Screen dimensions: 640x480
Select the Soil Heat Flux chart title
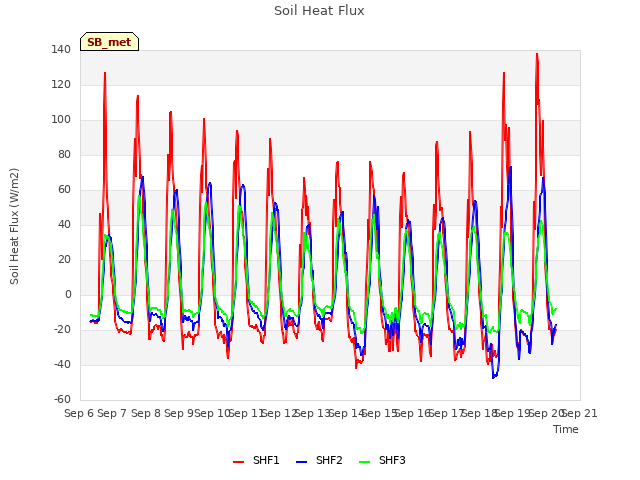[319, 11]
